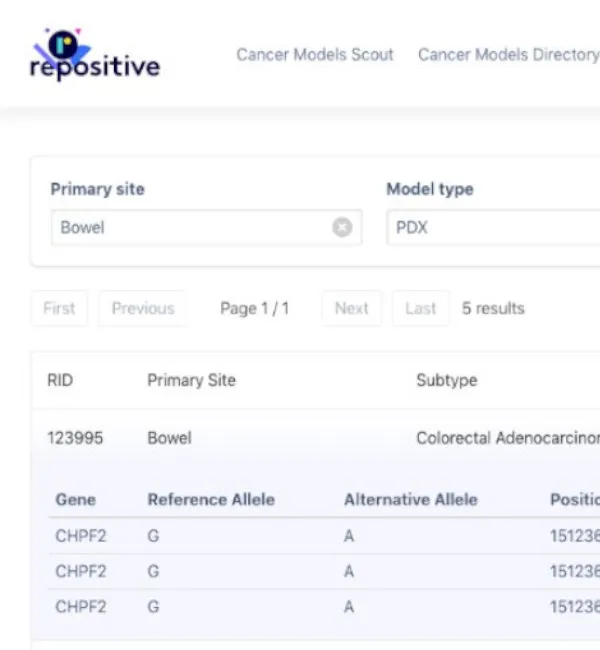
Task: Clear the Bowel primary site filter
Action: coord(342,228)
